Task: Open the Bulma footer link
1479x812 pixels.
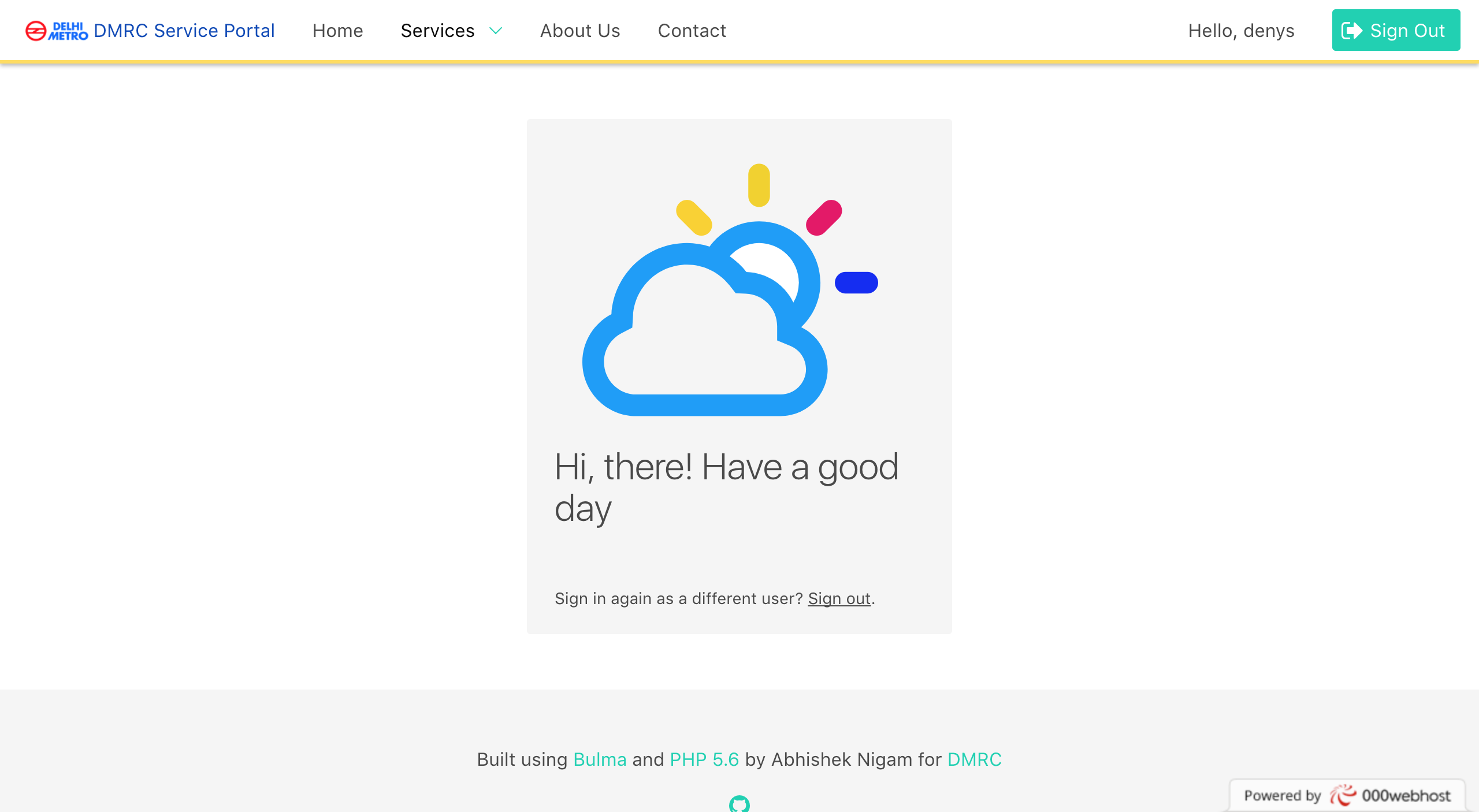Action: [x=600, y=759]
